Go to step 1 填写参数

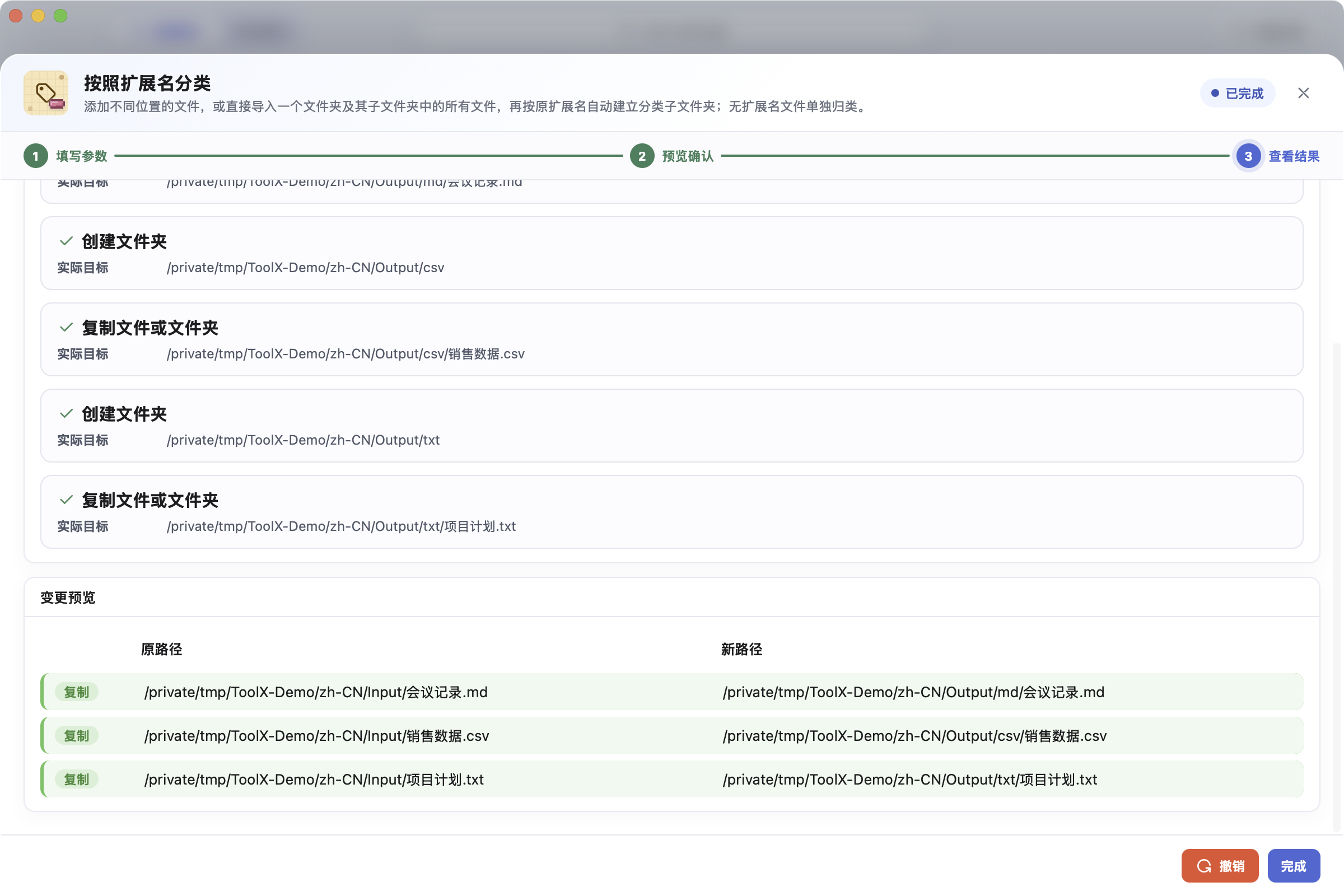click(x=66, y=156)
